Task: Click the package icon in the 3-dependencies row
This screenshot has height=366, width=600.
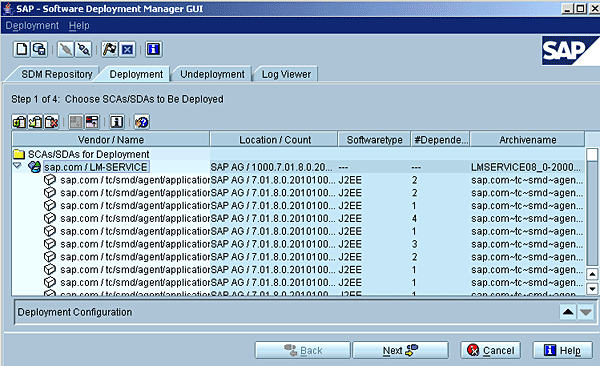Action: pos(50,244)
